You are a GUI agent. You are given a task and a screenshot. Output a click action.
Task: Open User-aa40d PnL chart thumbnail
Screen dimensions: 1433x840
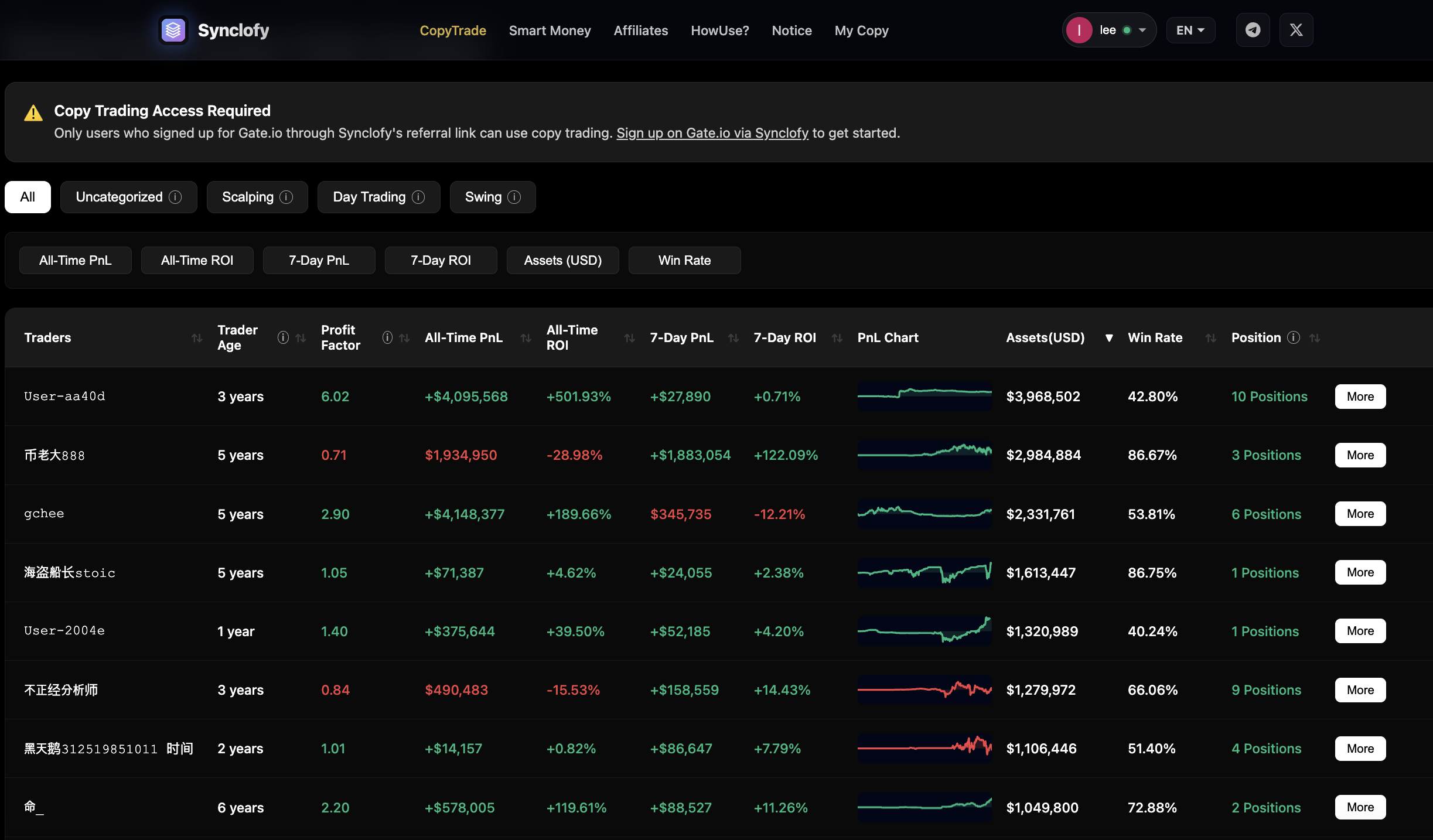point(924,397)
